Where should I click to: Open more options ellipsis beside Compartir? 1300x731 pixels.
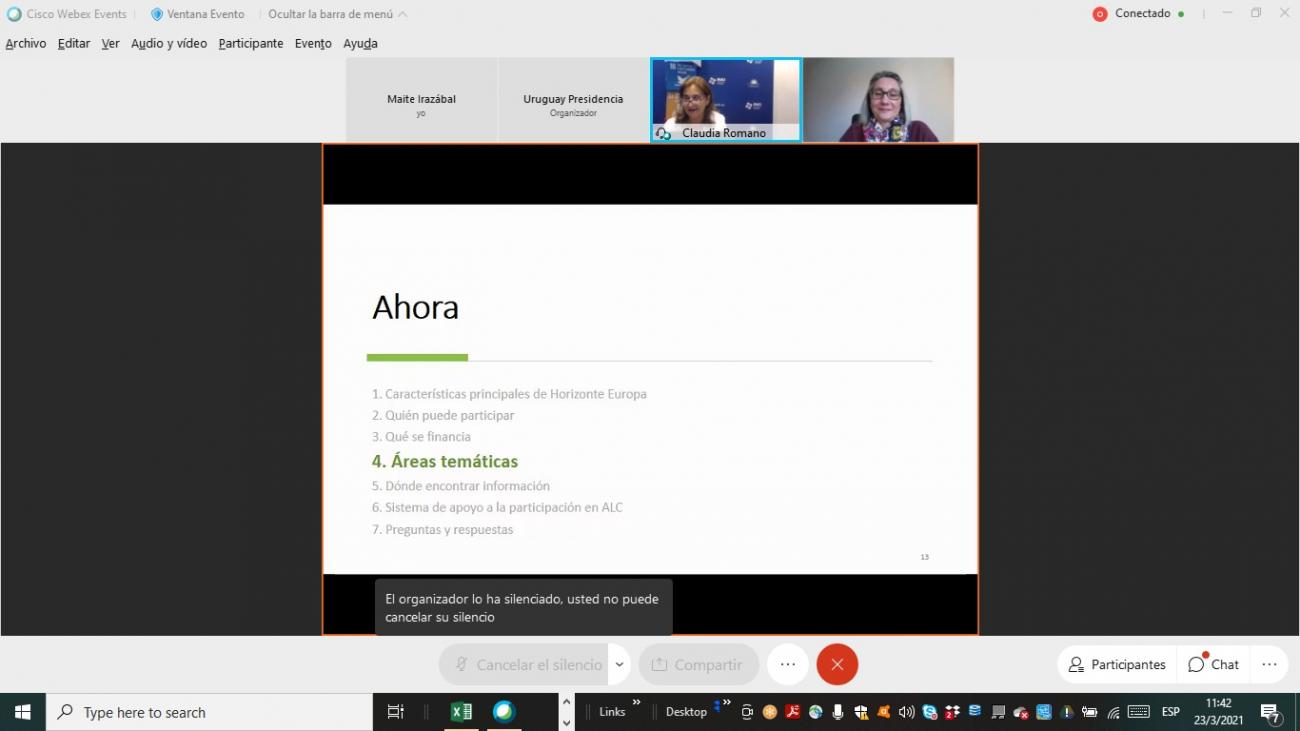point(788,664)
